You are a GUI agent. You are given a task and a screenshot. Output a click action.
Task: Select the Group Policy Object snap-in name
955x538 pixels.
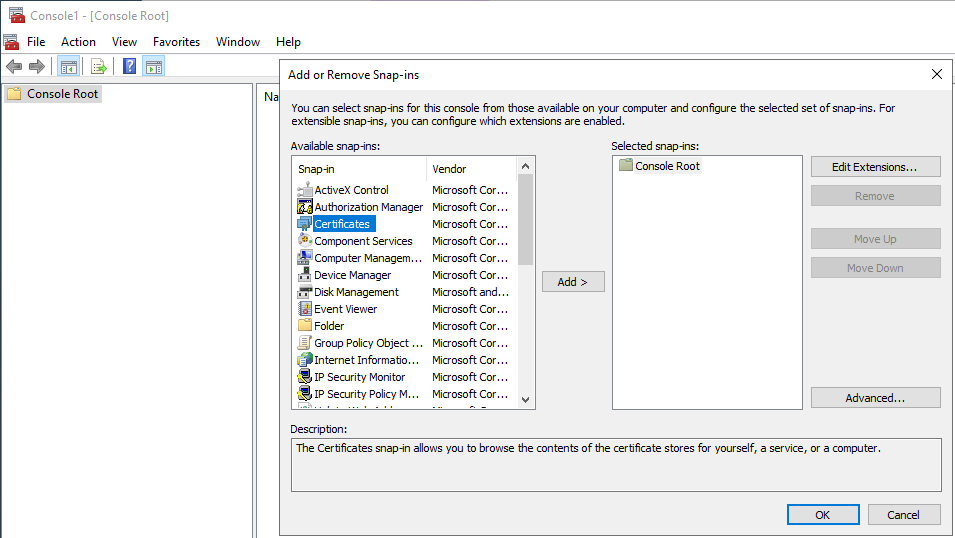coord(368,343)
